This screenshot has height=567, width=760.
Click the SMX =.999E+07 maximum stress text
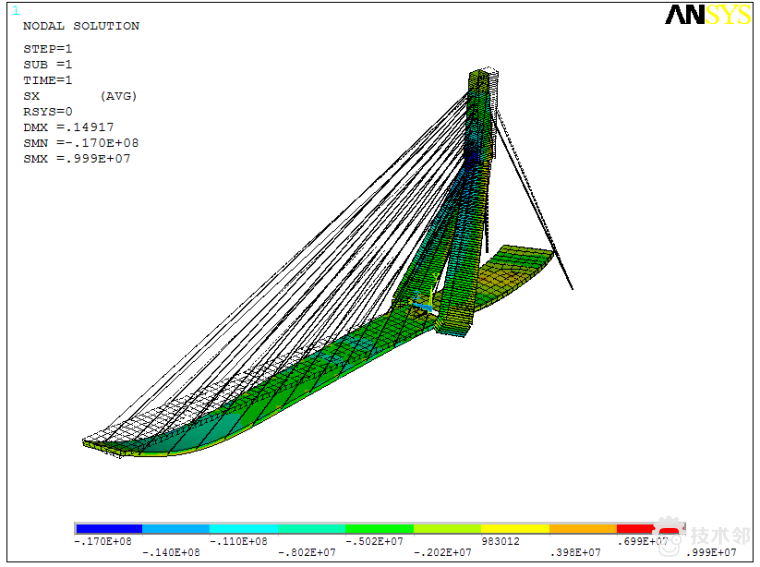click(77, 158)
